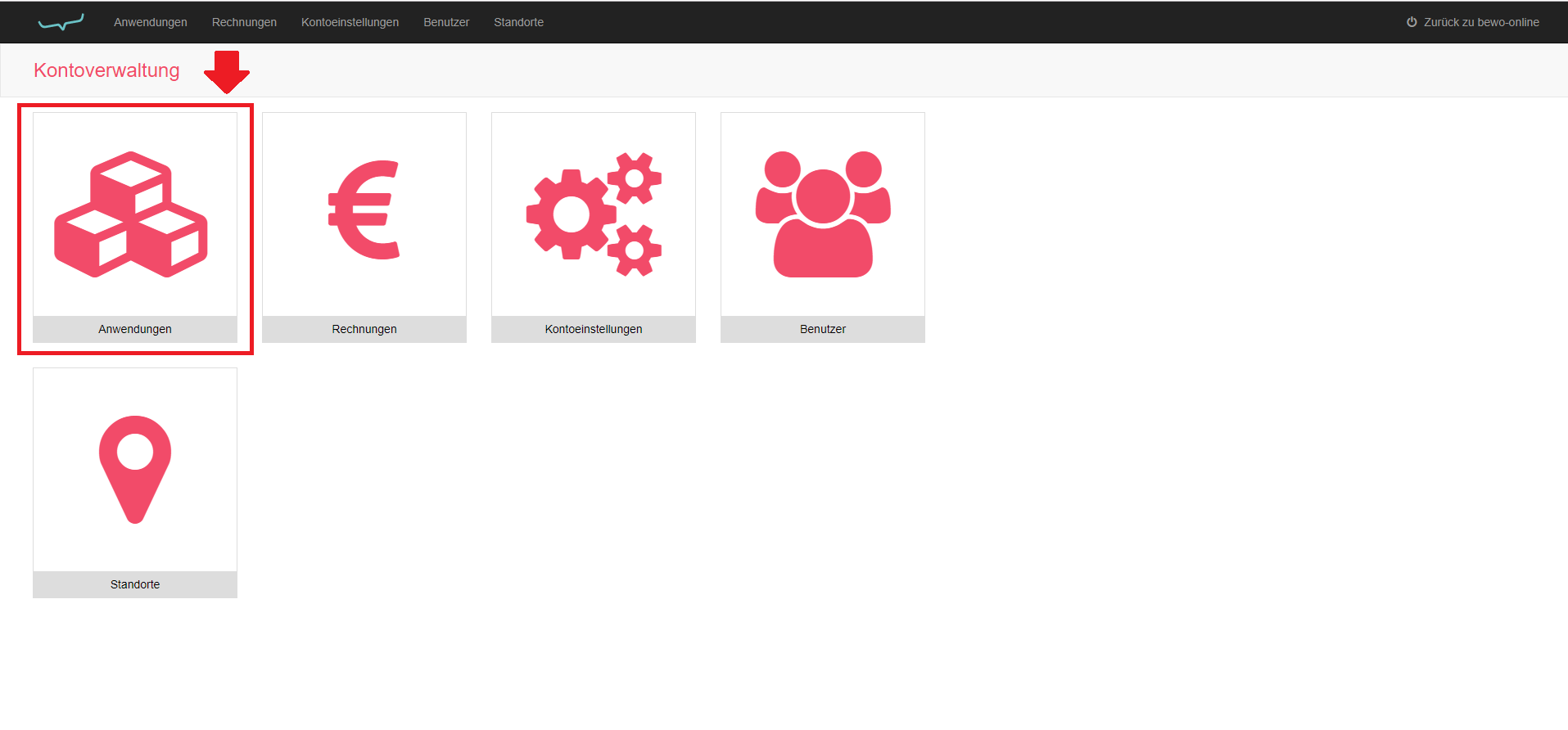Click the Rechnungen tile caption
This screenshot has width=1568, height=730.
tap(364, 329)
